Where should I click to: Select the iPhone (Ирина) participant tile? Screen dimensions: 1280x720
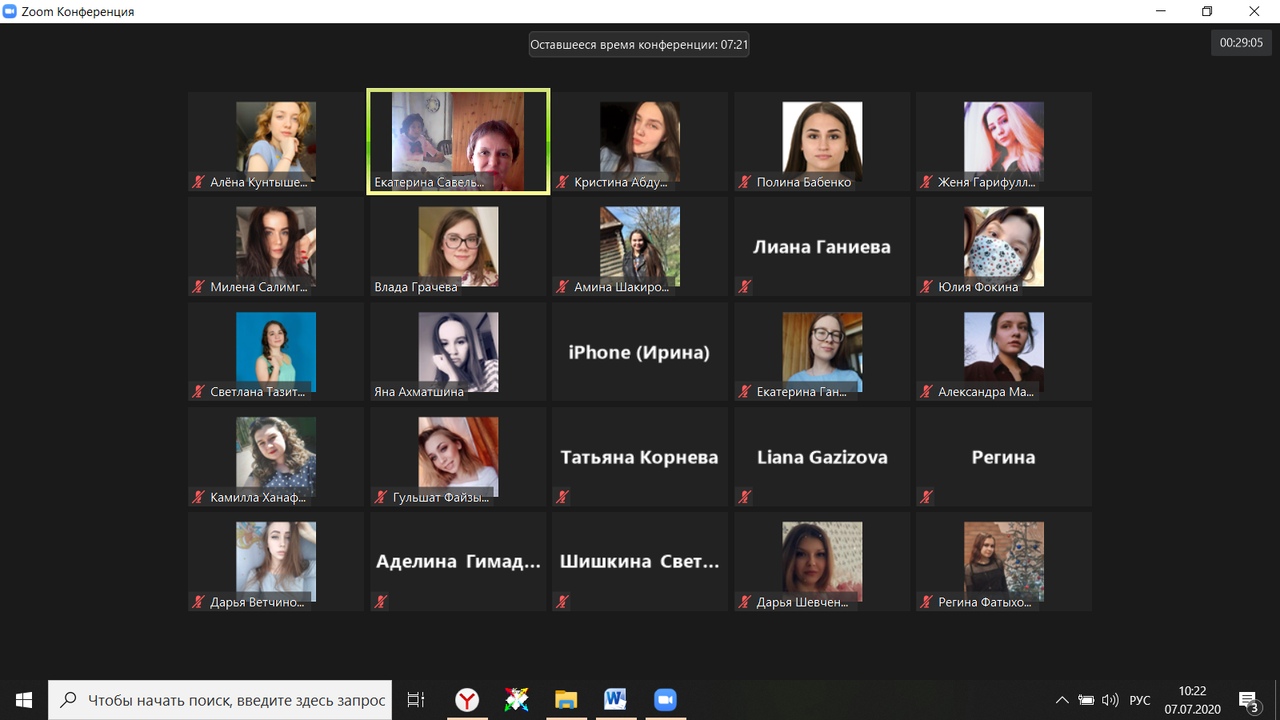(x=639, y=352)
